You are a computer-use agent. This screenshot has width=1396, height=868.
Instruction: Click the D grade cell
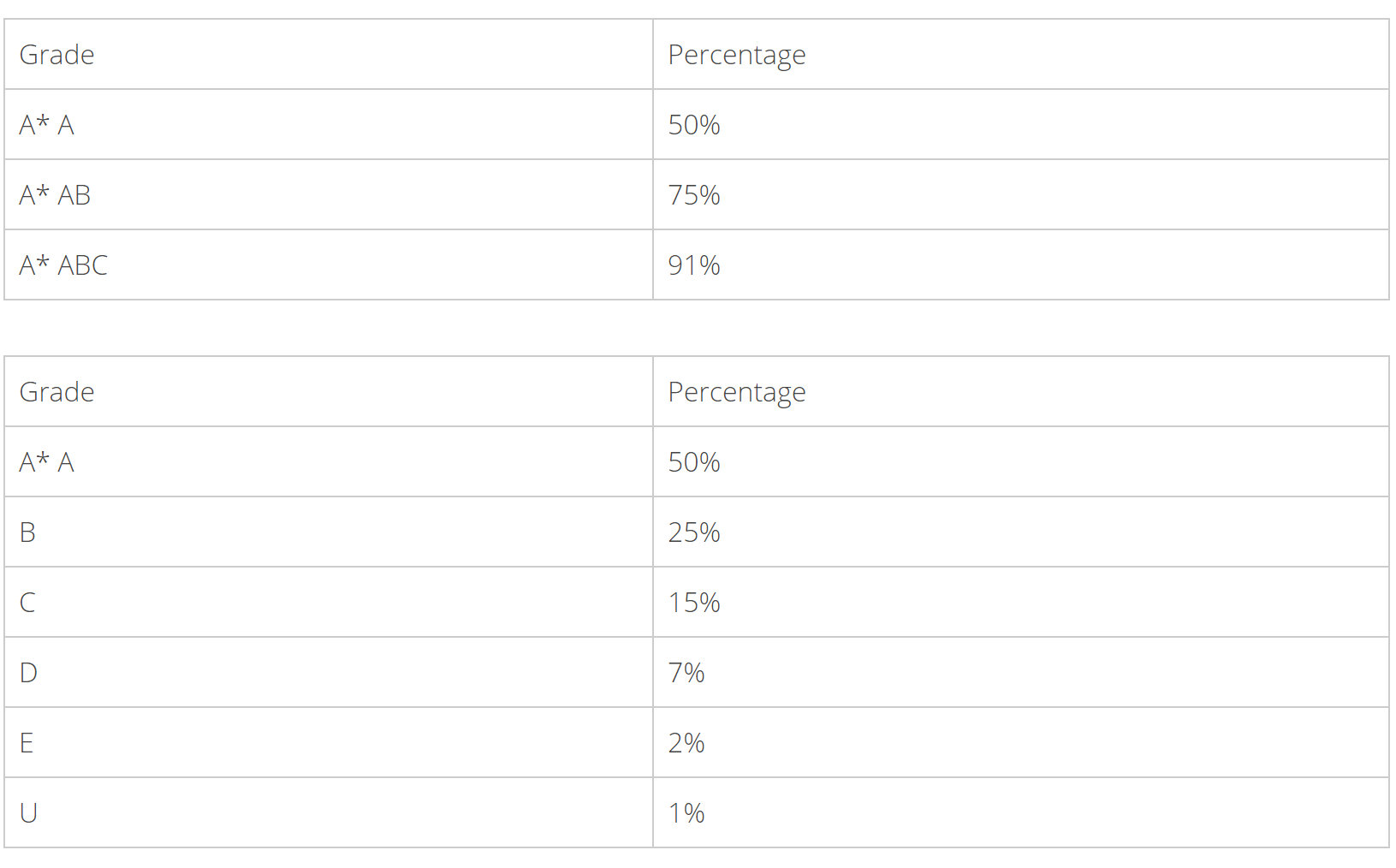tap(28, 673)
